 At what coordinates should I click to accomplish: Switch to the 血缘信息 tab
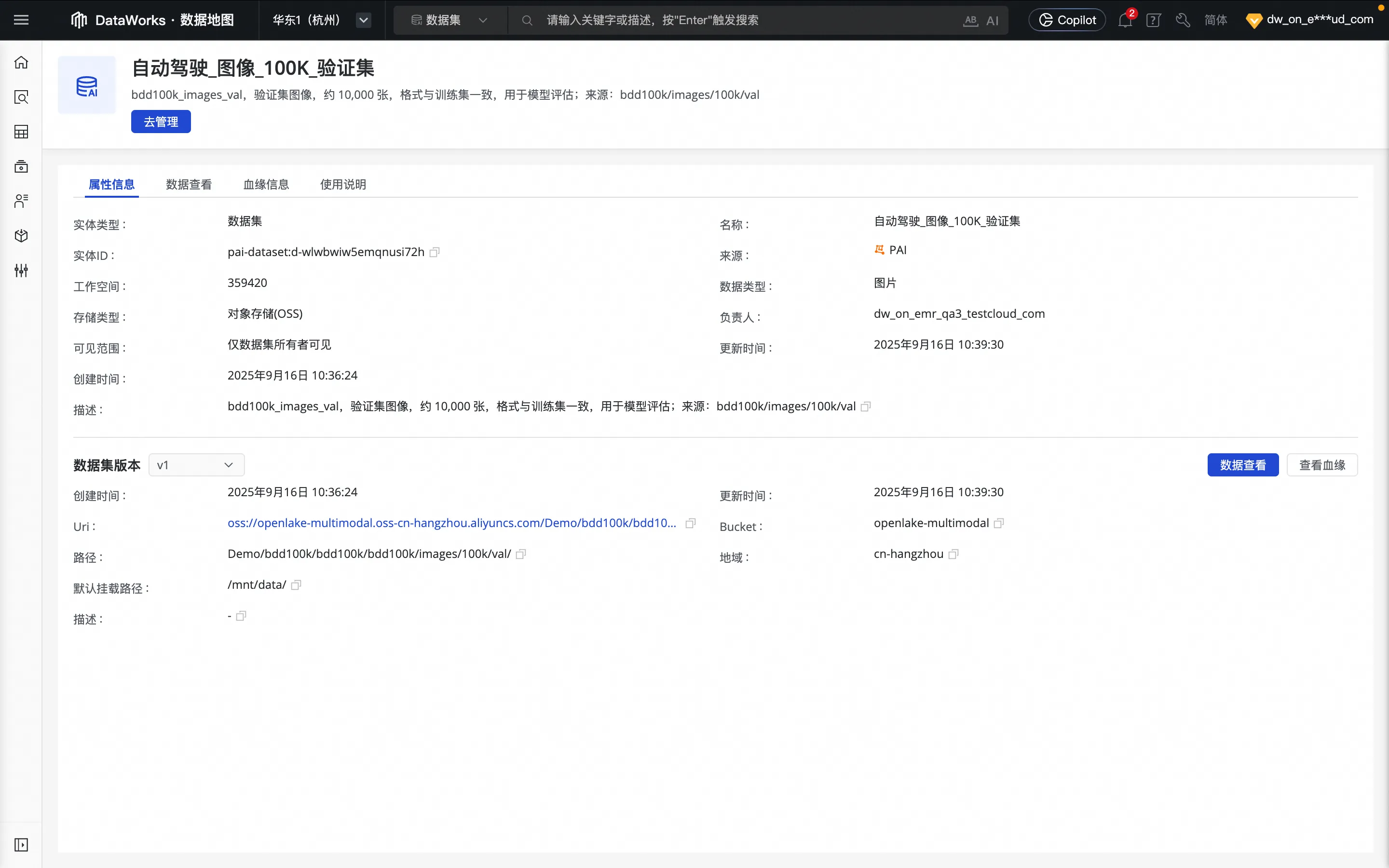pos(265,184)
